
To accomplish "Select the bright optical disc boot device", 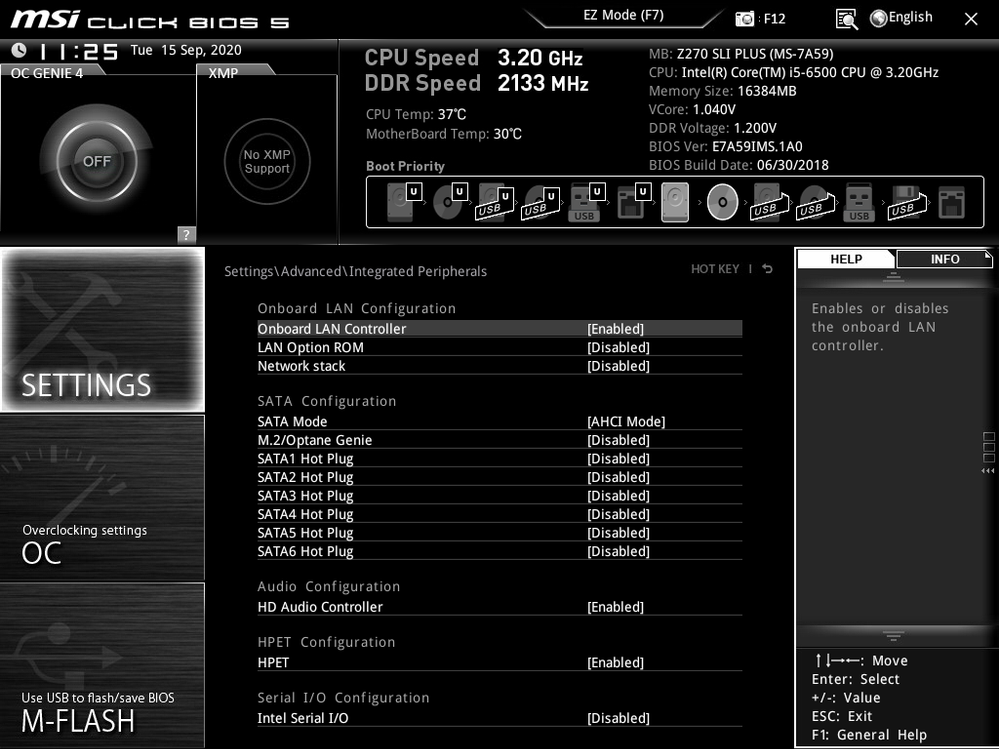I will (x=722, y=203).
